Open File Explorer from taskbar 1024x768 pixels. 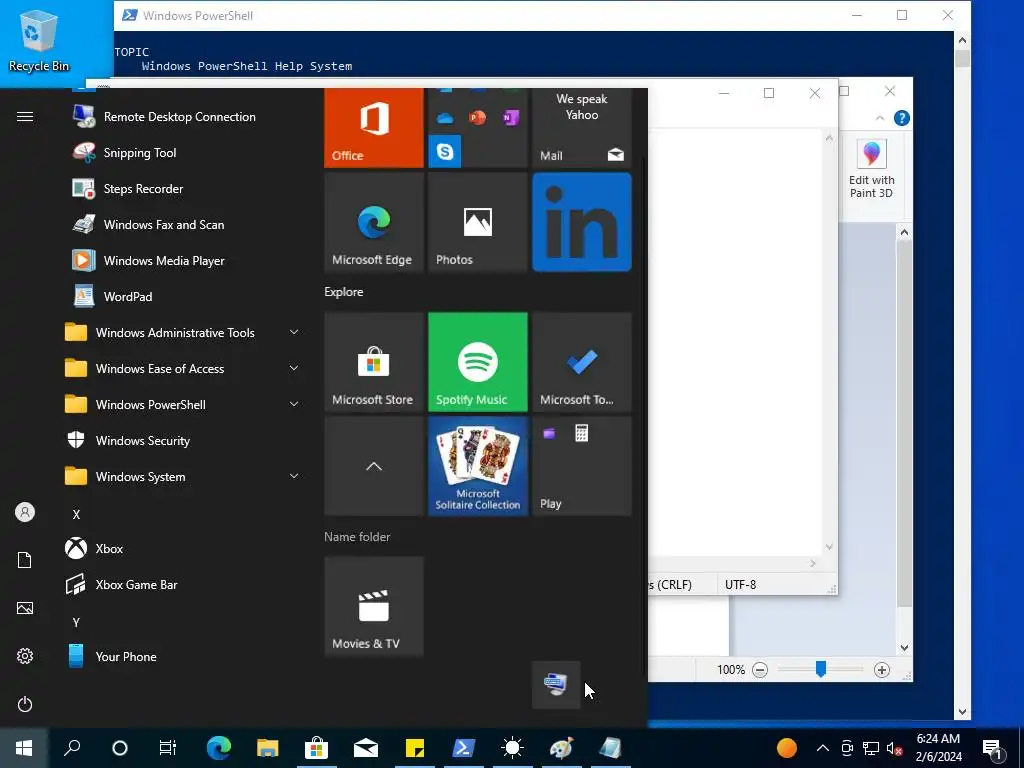268,748
